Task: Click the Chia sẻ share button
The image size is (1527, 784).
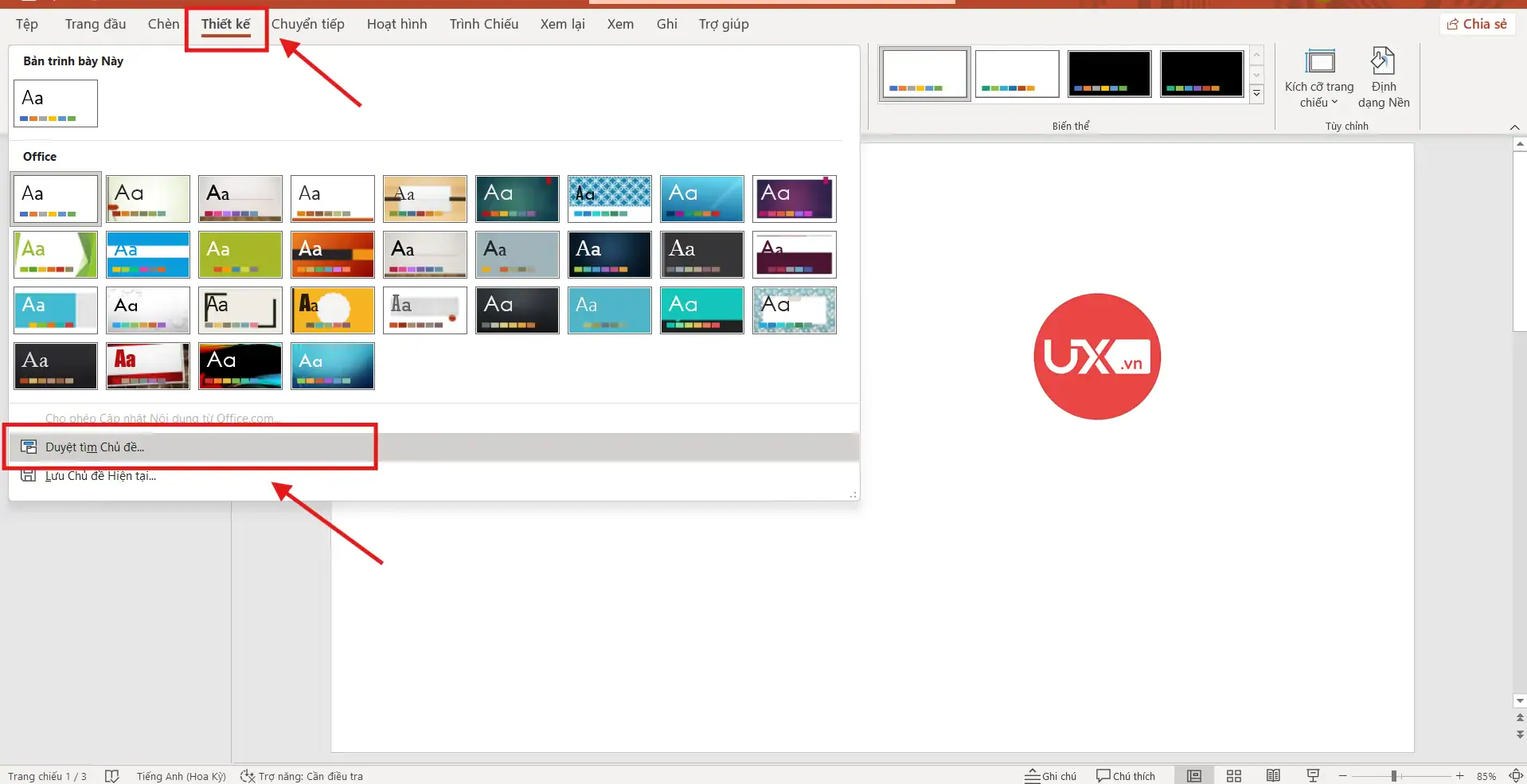Action: tap(1477, 24)
